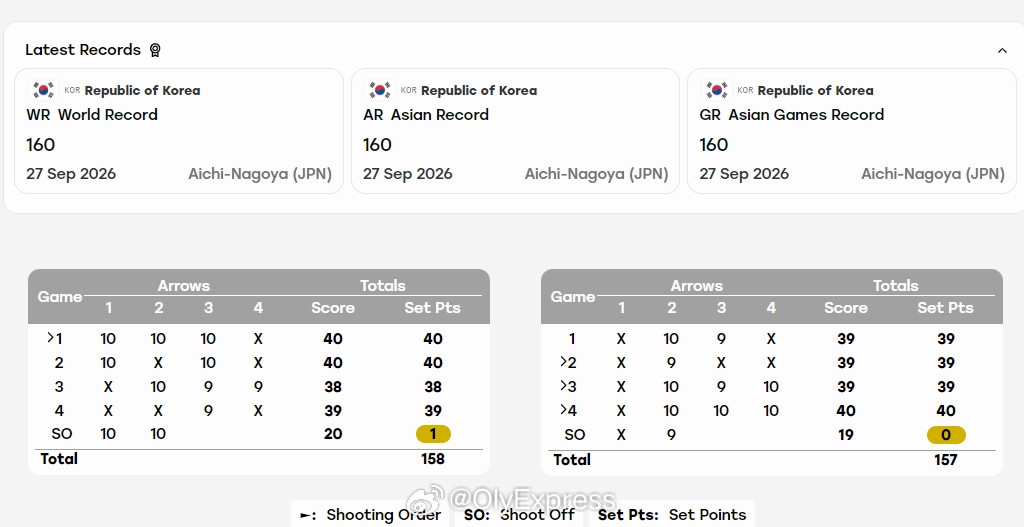Click the Game header in the 158-total table

point(59,297)
